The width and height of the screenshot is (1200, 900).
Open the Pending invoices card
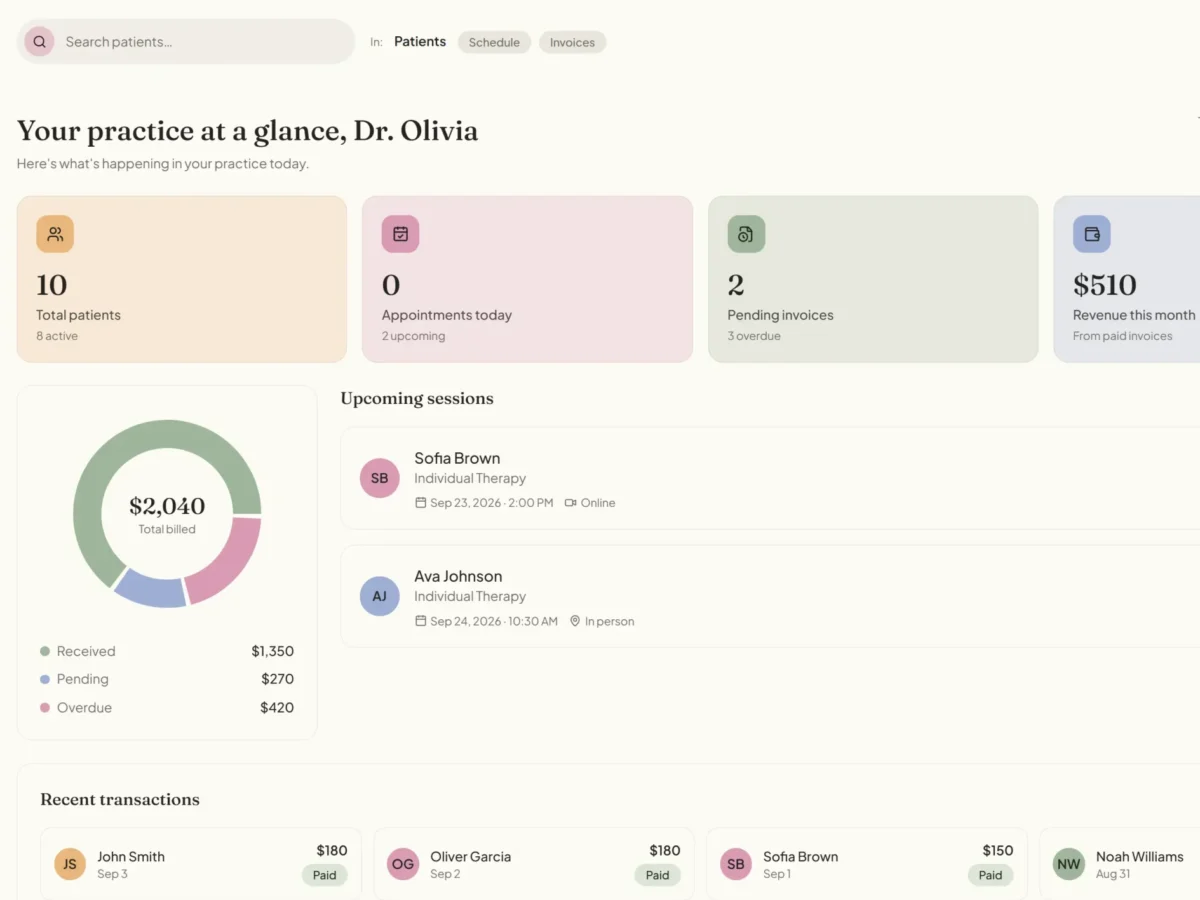(873, 279)
